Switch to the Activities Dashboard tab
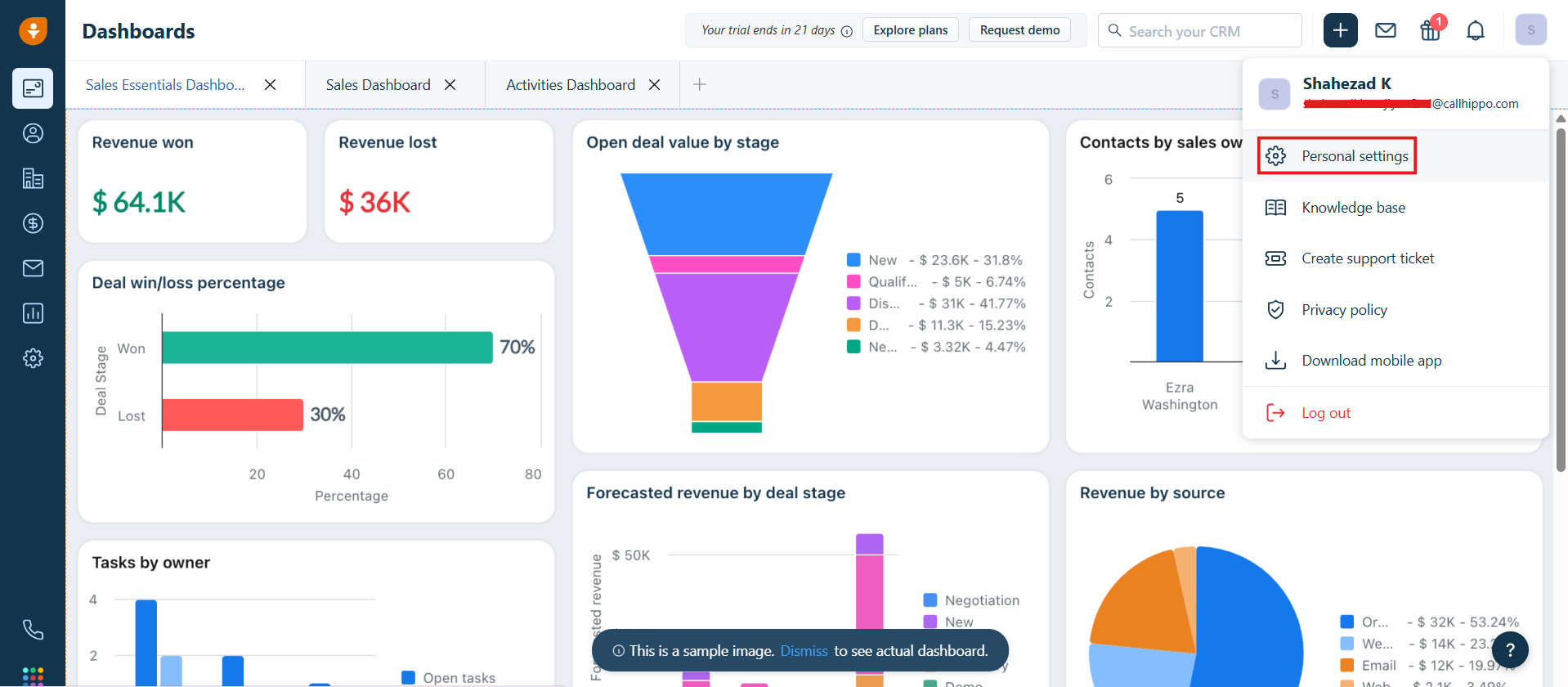The width and height of the screenshot is (1568, 687). click(x=571, y=85)
